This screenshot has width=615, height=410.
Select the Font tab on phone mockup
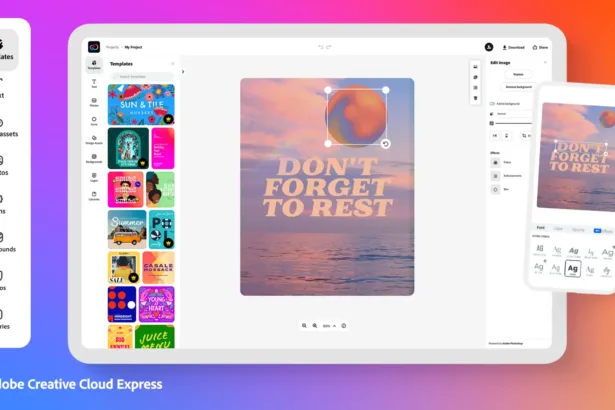[540, 228]
